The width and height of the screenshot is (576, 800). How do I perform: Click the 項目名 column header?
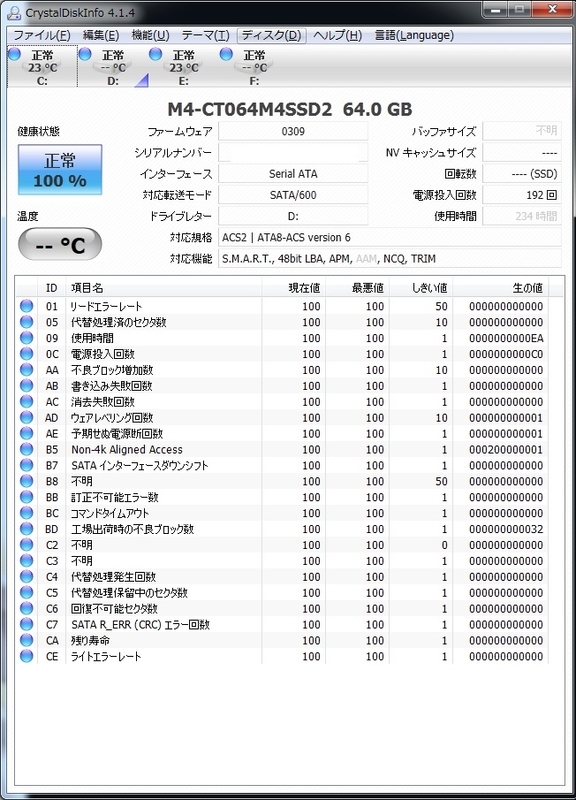pos(163,288)
